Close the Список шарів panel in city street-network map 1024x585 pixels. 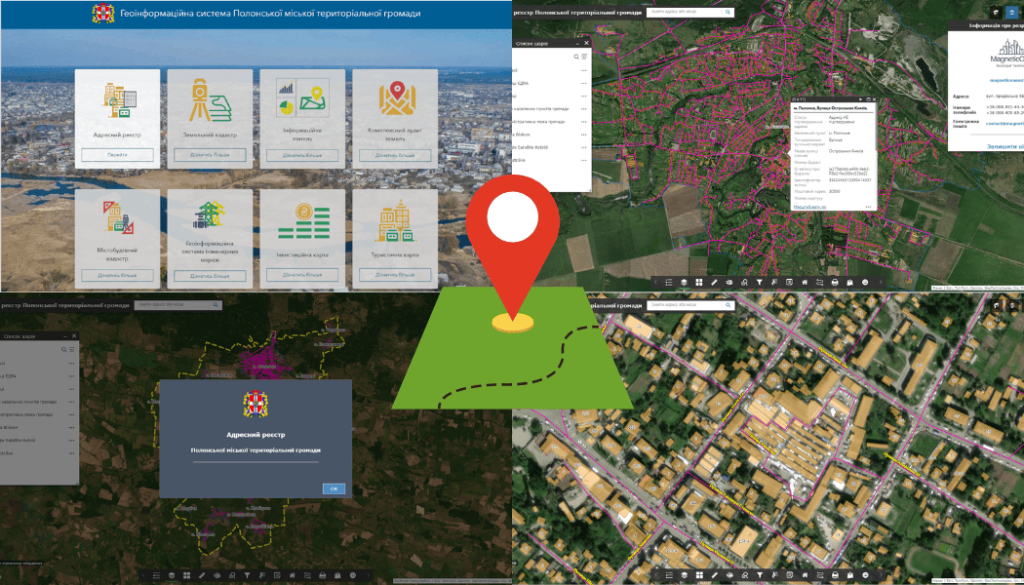click(586, 43)
